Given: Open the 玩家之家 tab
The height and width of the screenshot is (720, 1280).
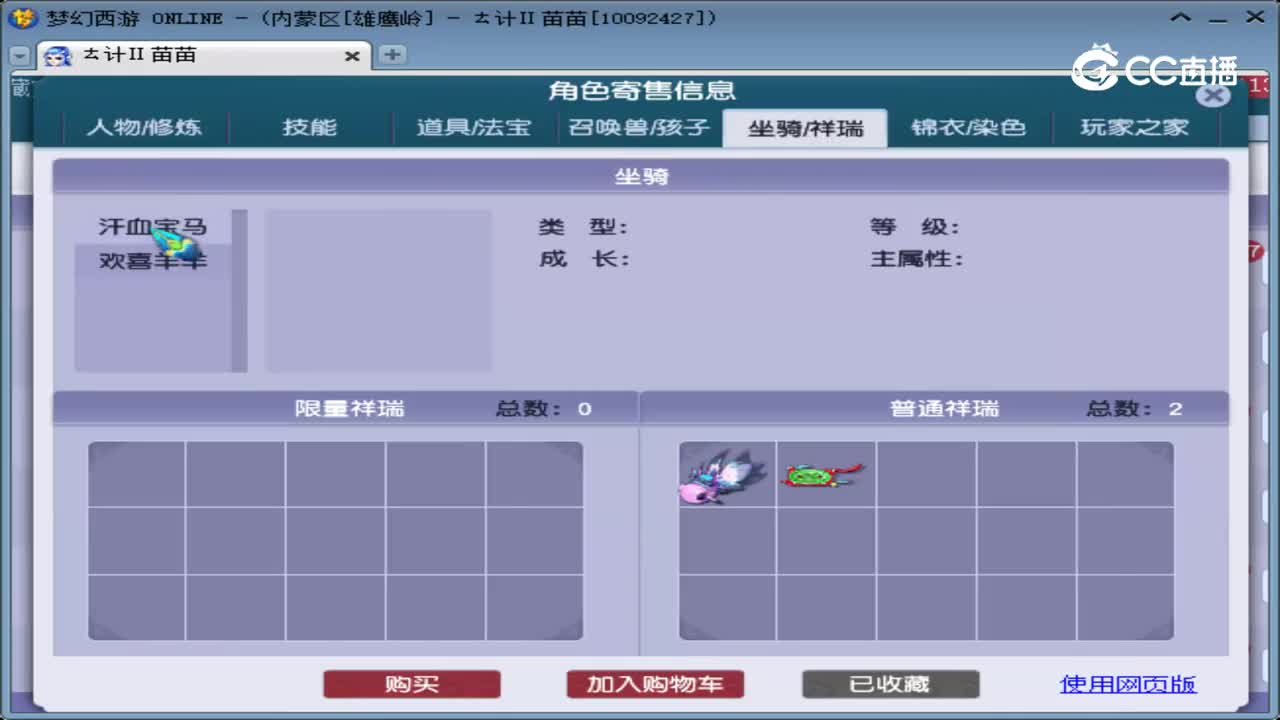Looking at the screenshot, I should [x=1136, y=127].
